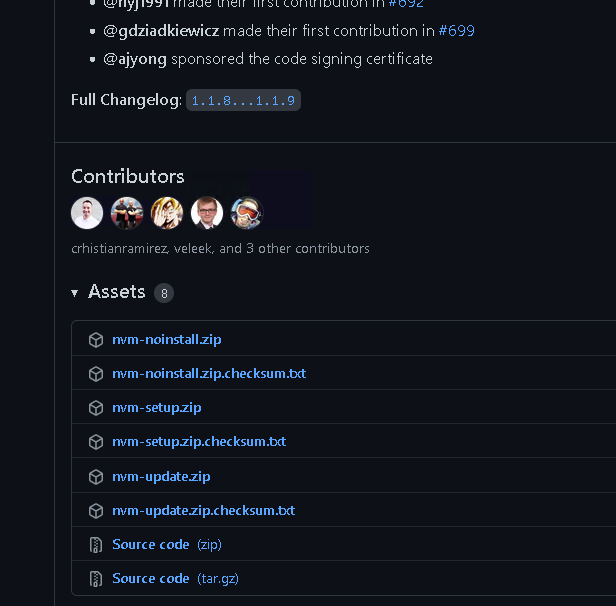This screenshot has width=616, height=606.
Task: Click package icon beside nvm-update.zip
Action: pyautogui.click(x=96, y=477)
